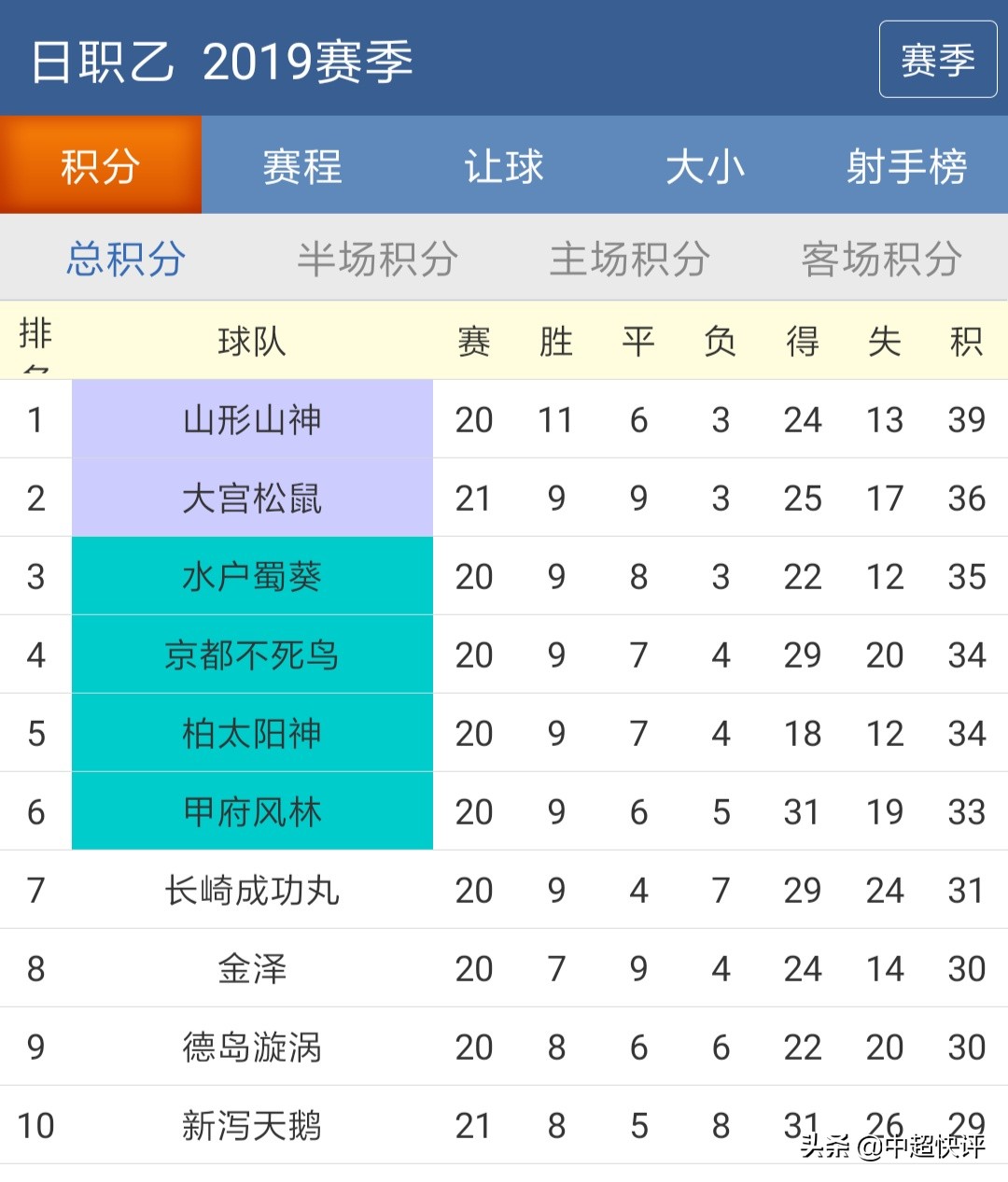This screenshot has height=1182, width=1008.
Task: Open the 射手榜 top scorers tab
Action: tap(906, 166)
